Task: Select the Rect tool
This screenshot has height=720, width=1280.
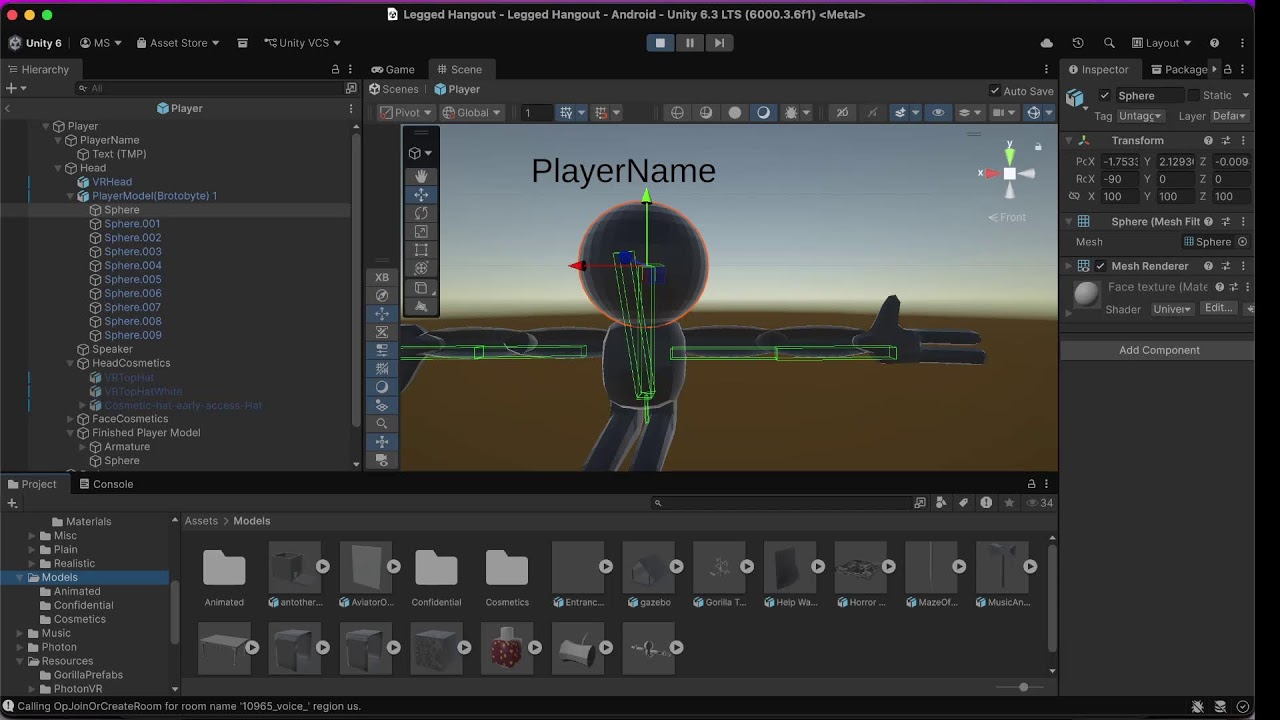Action: 421,250
